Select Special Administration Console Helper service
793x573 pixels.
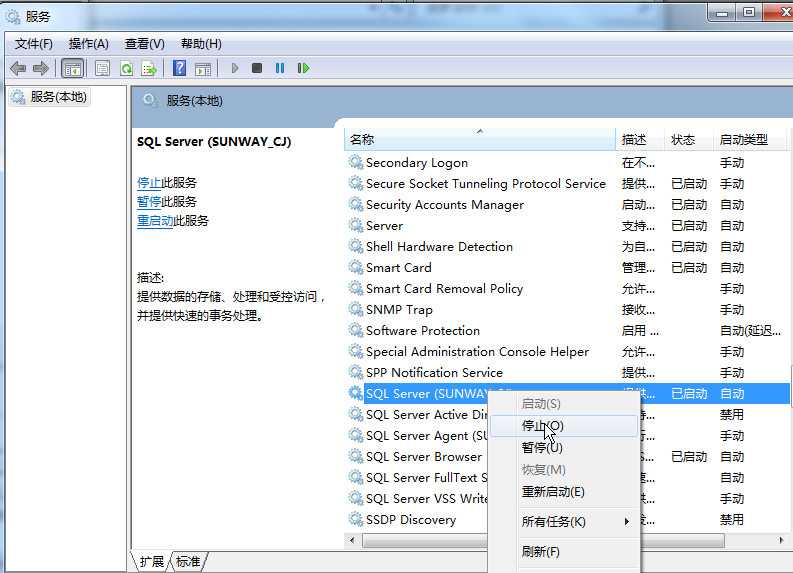pyautogui.click(x=566, y=351)
